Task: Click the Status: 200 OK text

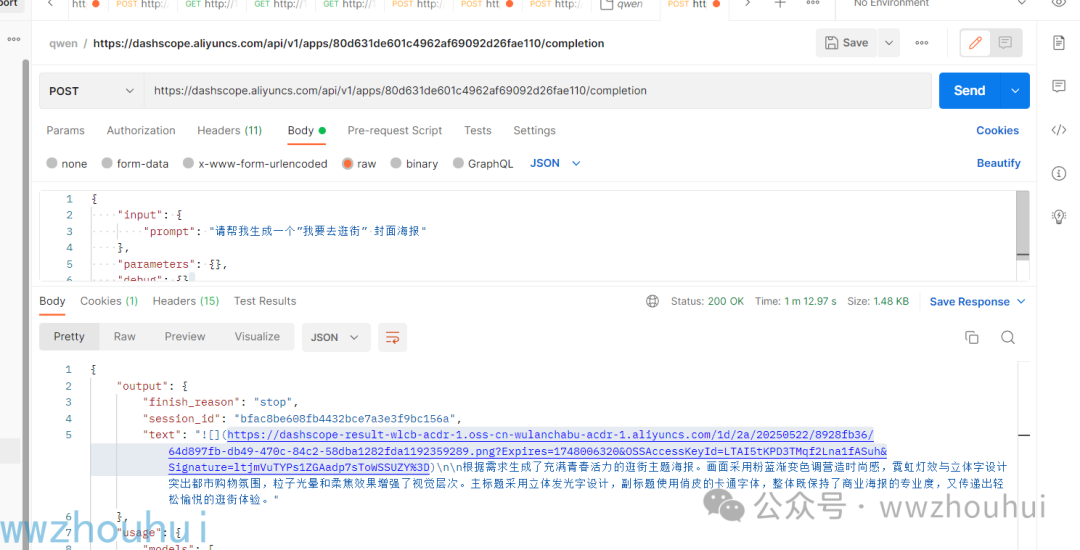Action: pos(707,302)
